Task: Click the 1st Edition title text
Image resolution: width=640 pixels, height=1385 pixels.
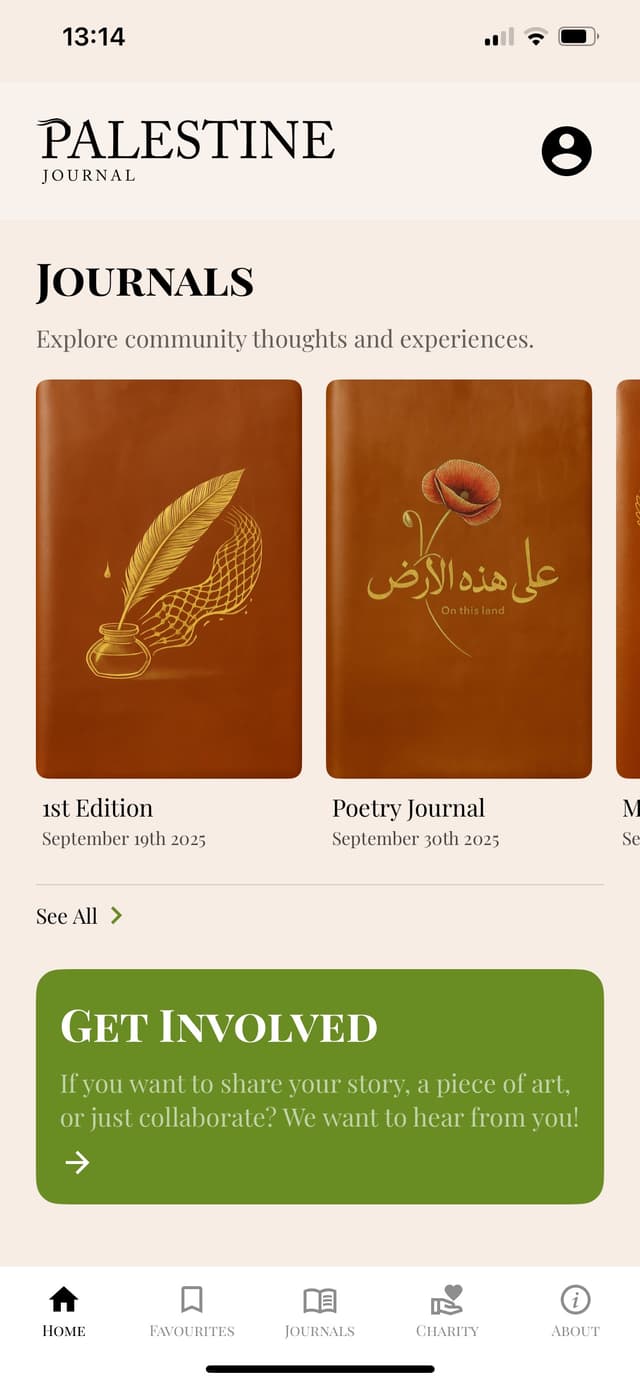Action: 97,808
